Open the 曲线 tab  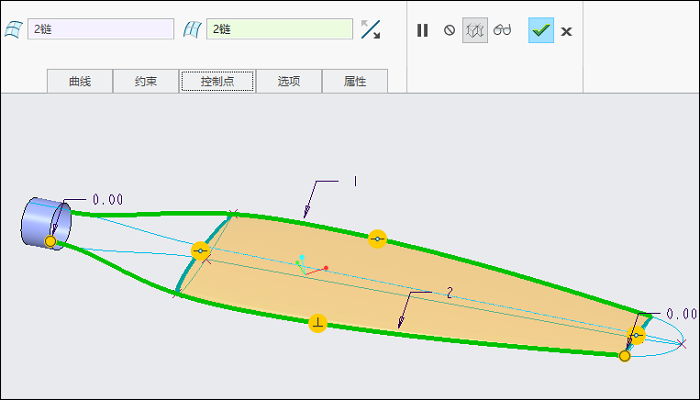[80, 81]
